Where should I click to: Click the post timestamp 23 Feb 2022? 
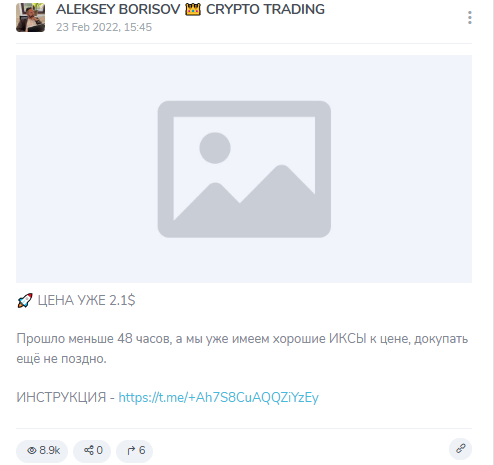[x=104, y=27]
